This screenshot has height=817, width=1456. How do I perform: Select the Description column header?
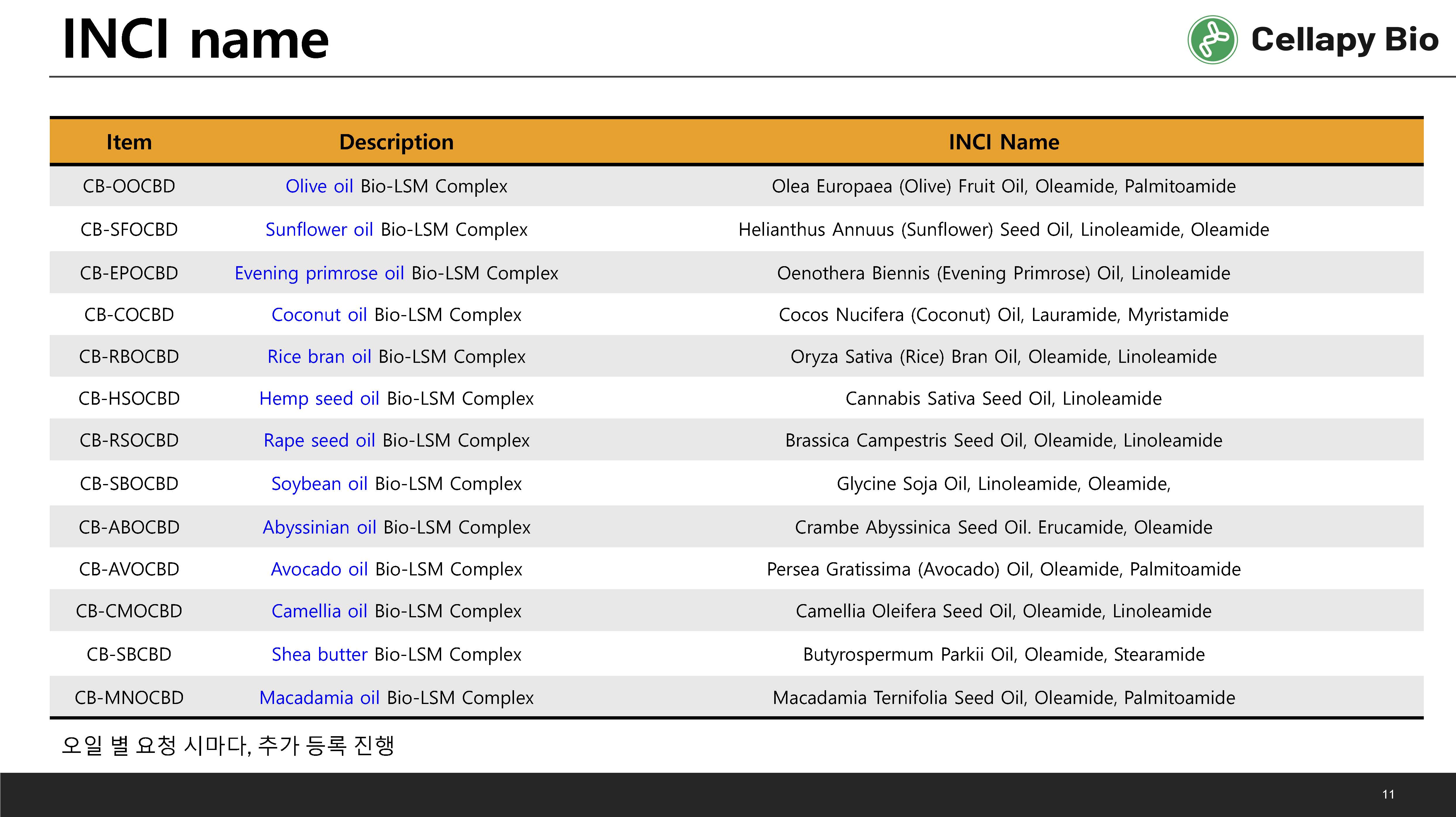(396, 142)
